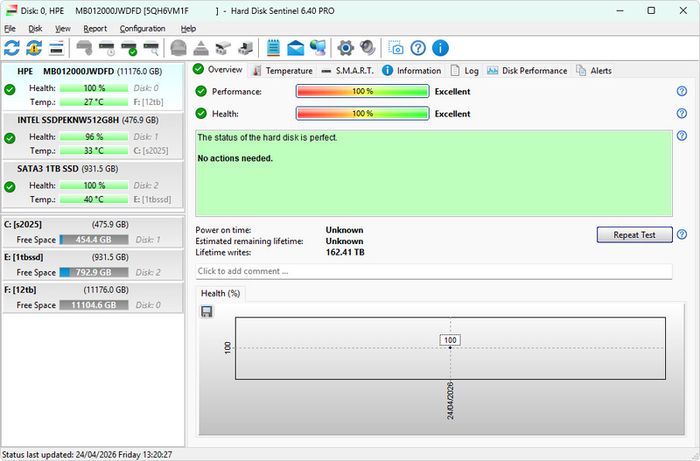Click the Lifetime writes value 162.41 TB
700x461 pixels.
coord(345,252)
